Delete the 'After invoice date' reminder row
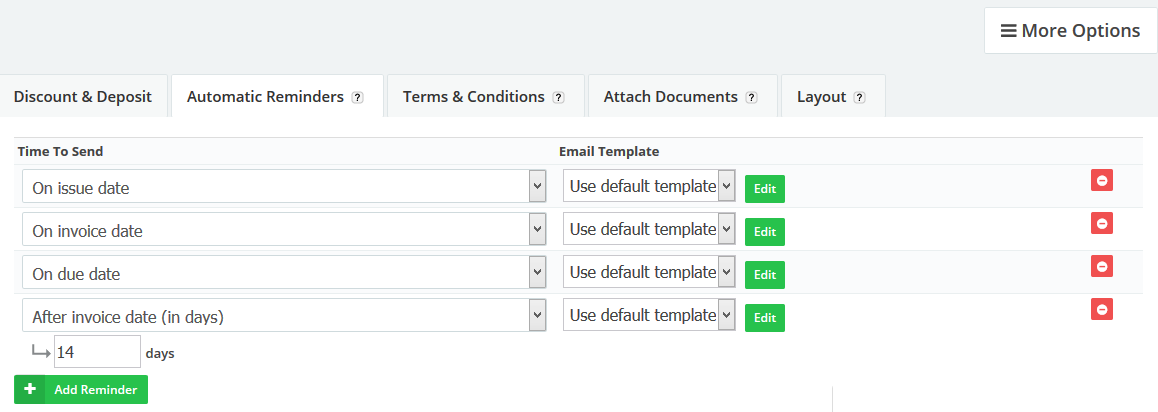The image size is (1158, 412). tap(1101, 310)
